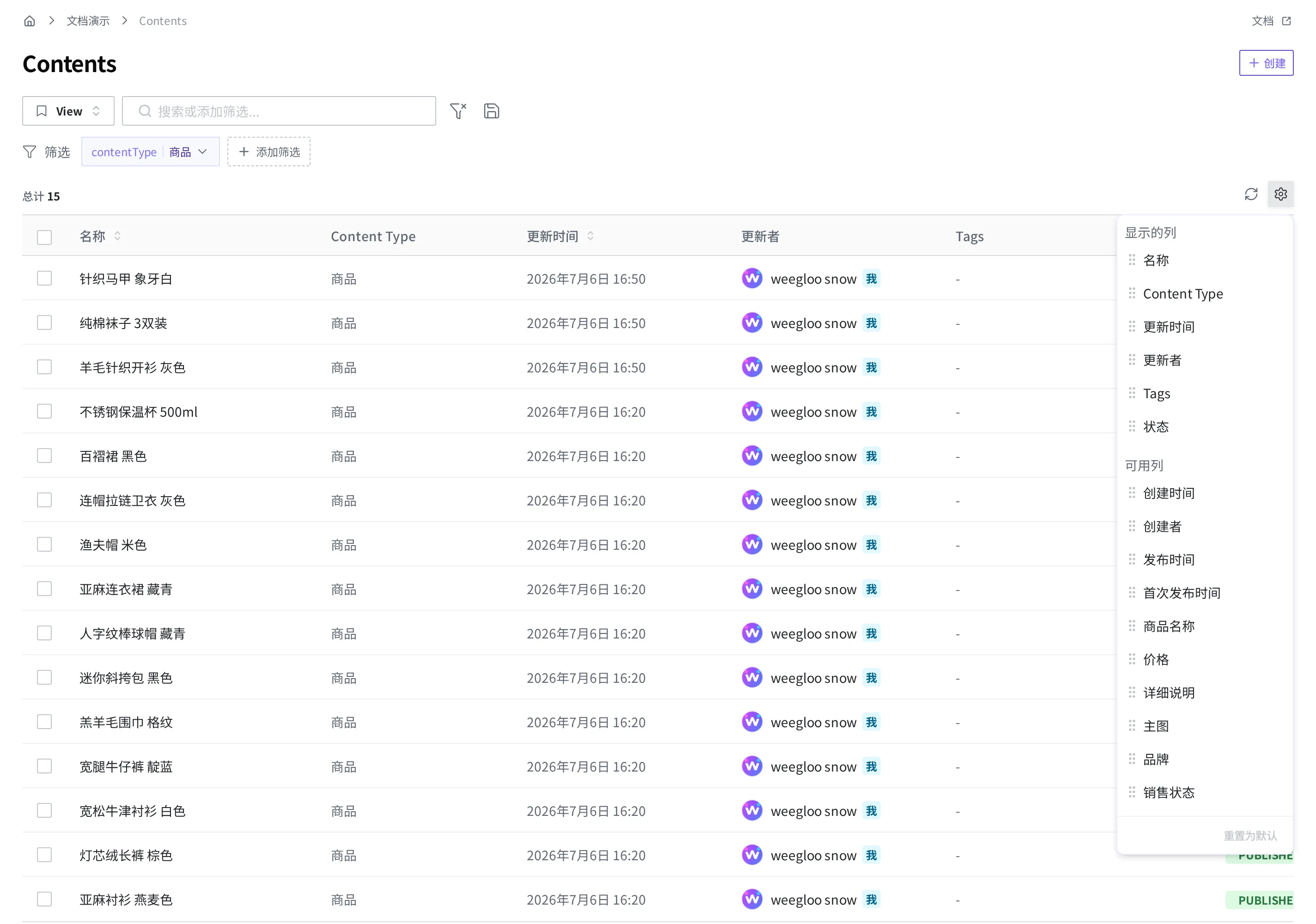Grab drag handle for 商品名称 column

click(1132, 626)
